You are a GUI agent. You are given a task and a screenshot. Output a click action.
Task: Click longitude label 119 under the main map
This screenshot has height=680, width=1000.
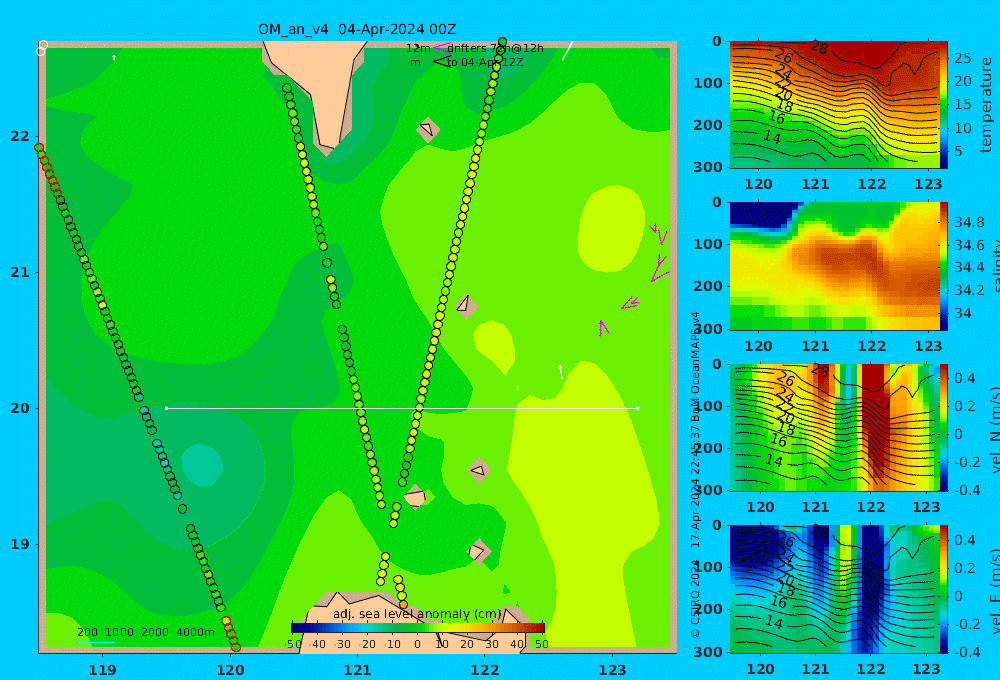103,670
